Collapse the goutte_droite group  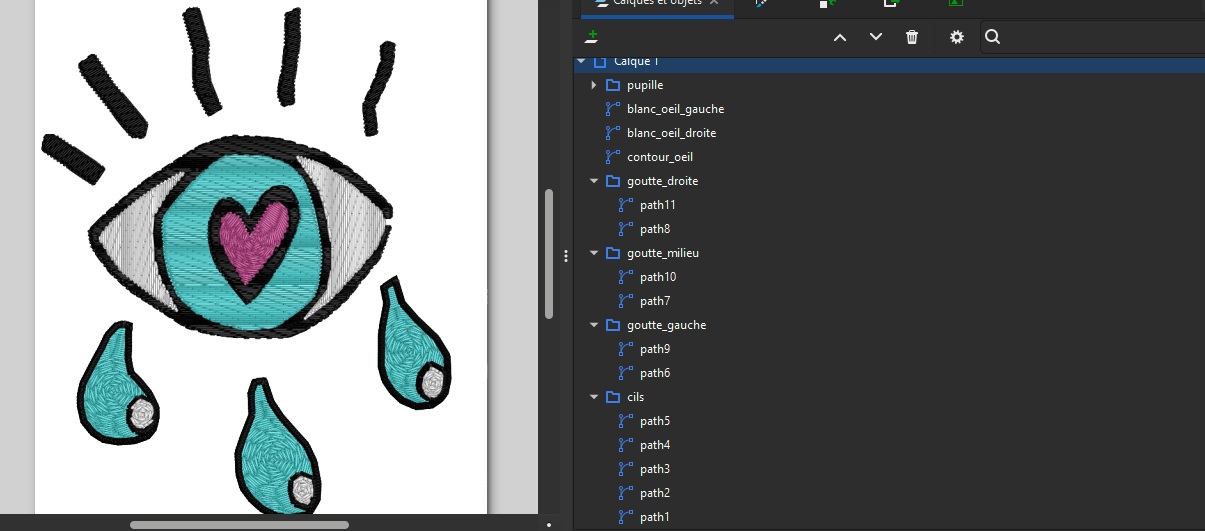594,181
